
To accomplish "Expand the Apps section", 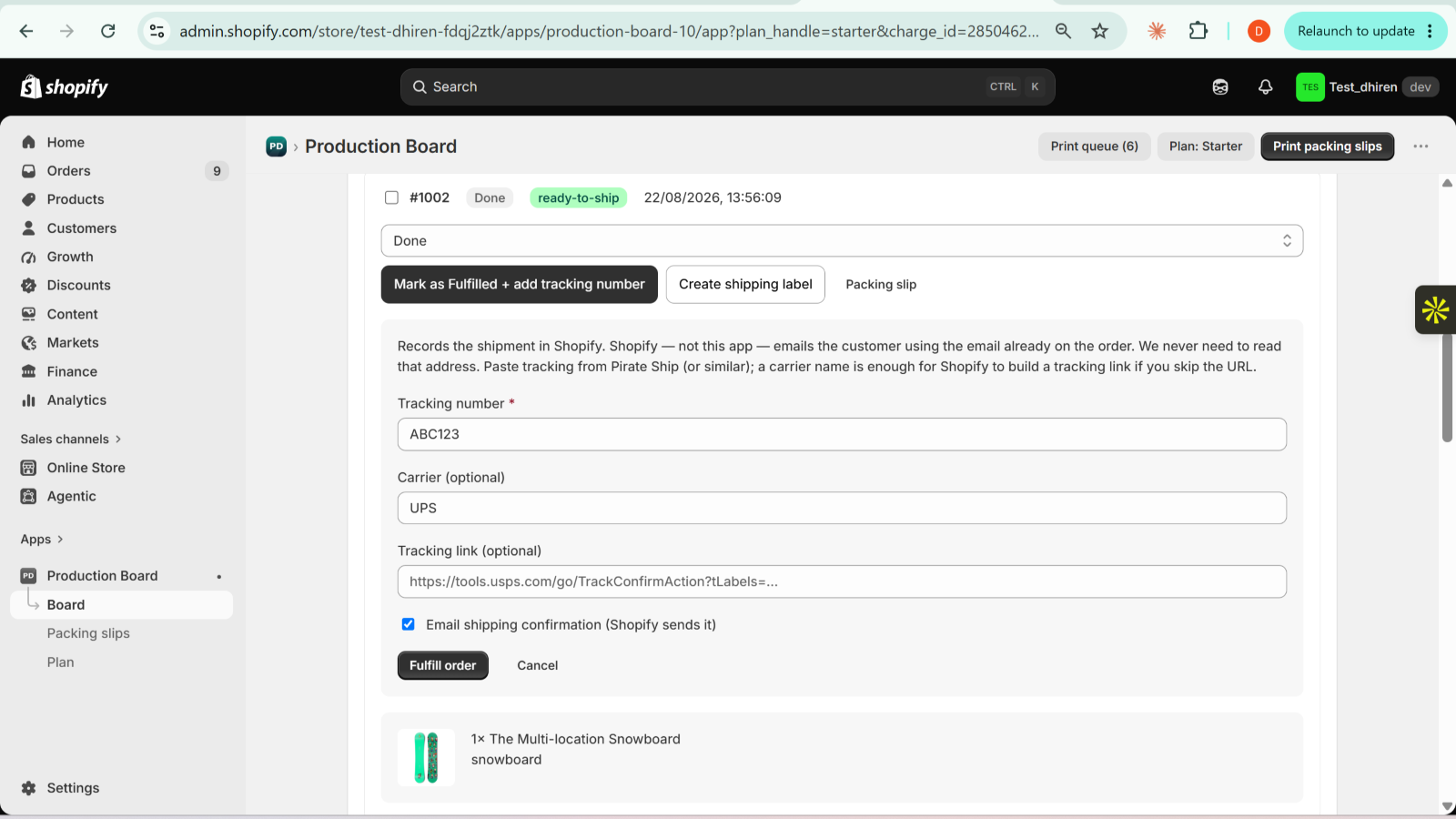I will point(42,540).
